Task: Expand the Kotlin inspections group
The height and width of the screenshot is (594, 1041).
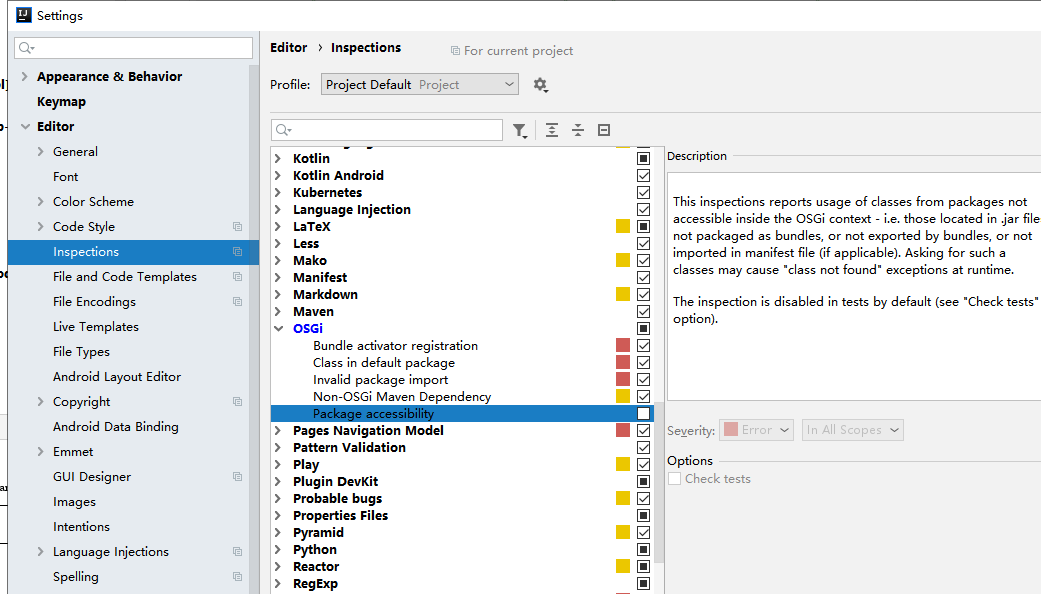Action: click(278, 159)
